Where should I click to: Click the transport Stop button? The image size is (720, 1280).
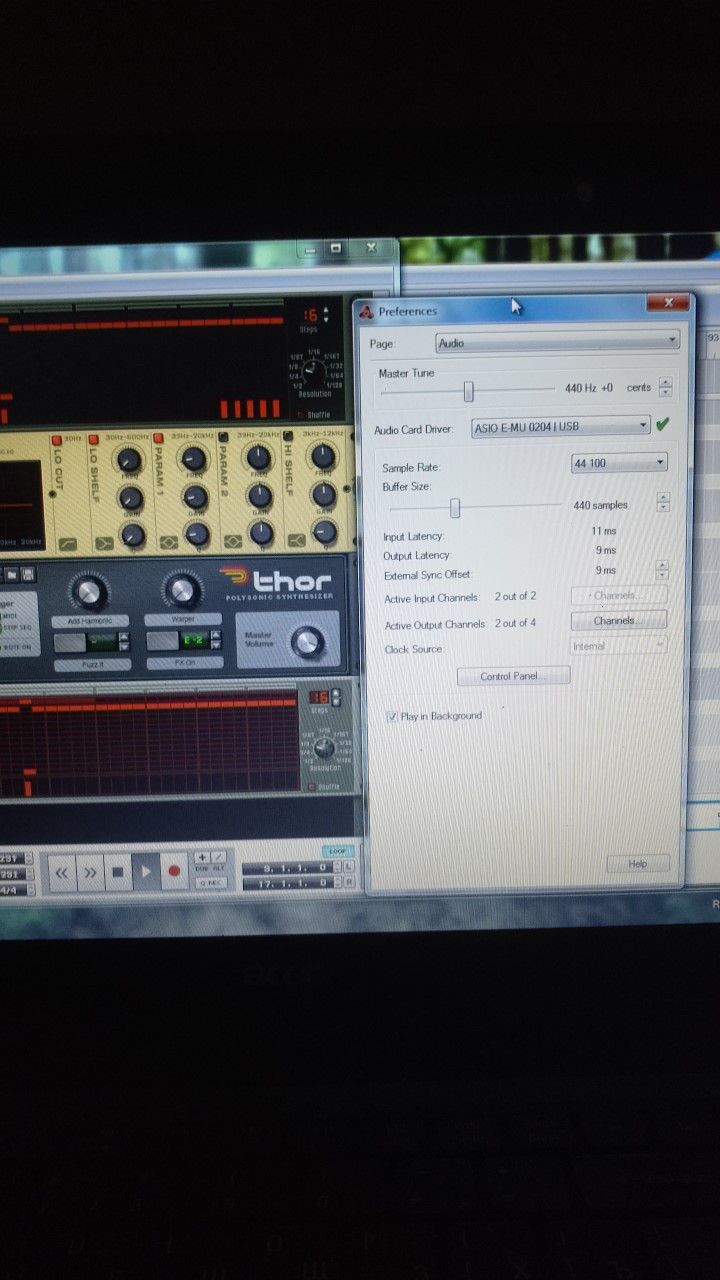(118, 872)
